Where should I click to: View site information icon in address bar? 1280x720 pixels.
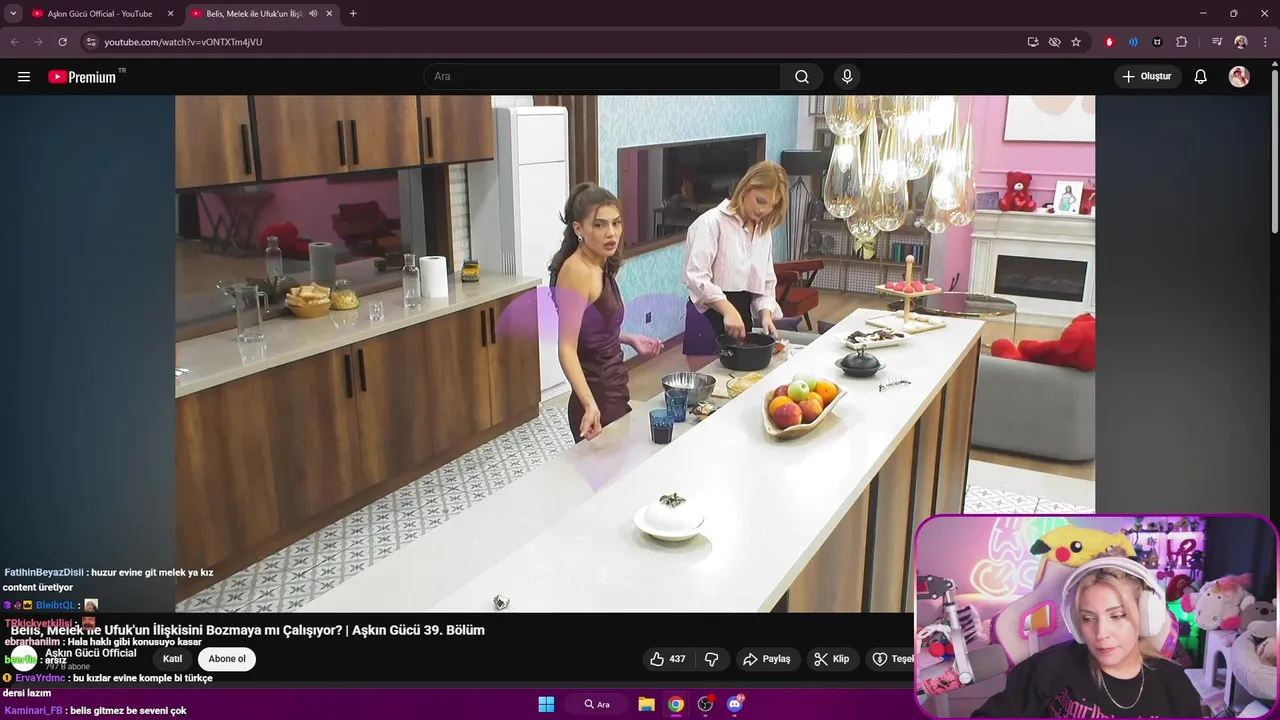(91, 42)
